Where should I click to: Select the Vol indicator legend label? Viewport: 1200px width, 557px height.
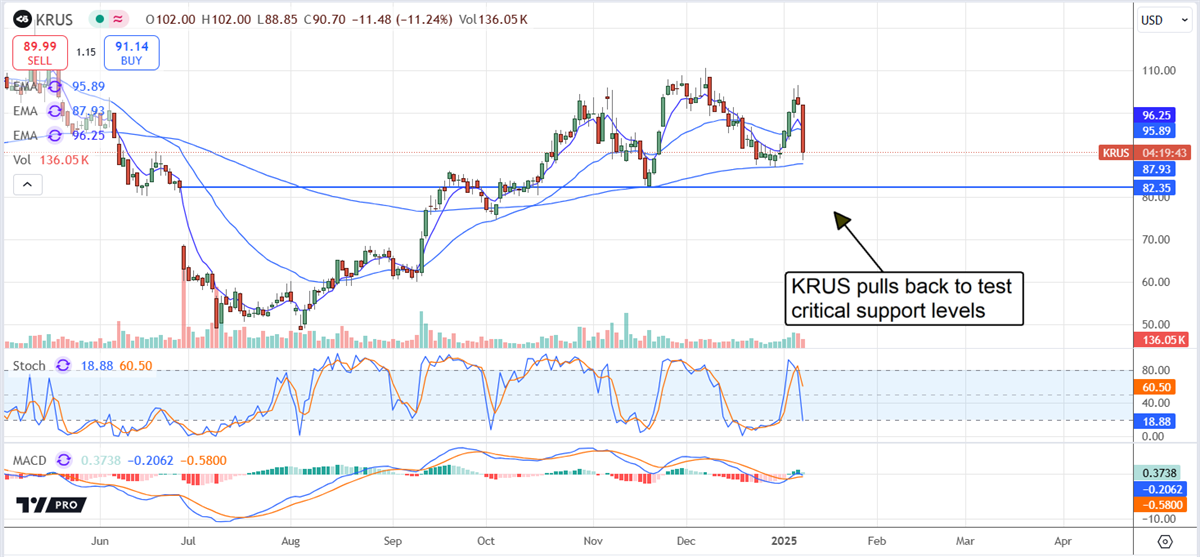pyautogui.click(x=22, y=159)
